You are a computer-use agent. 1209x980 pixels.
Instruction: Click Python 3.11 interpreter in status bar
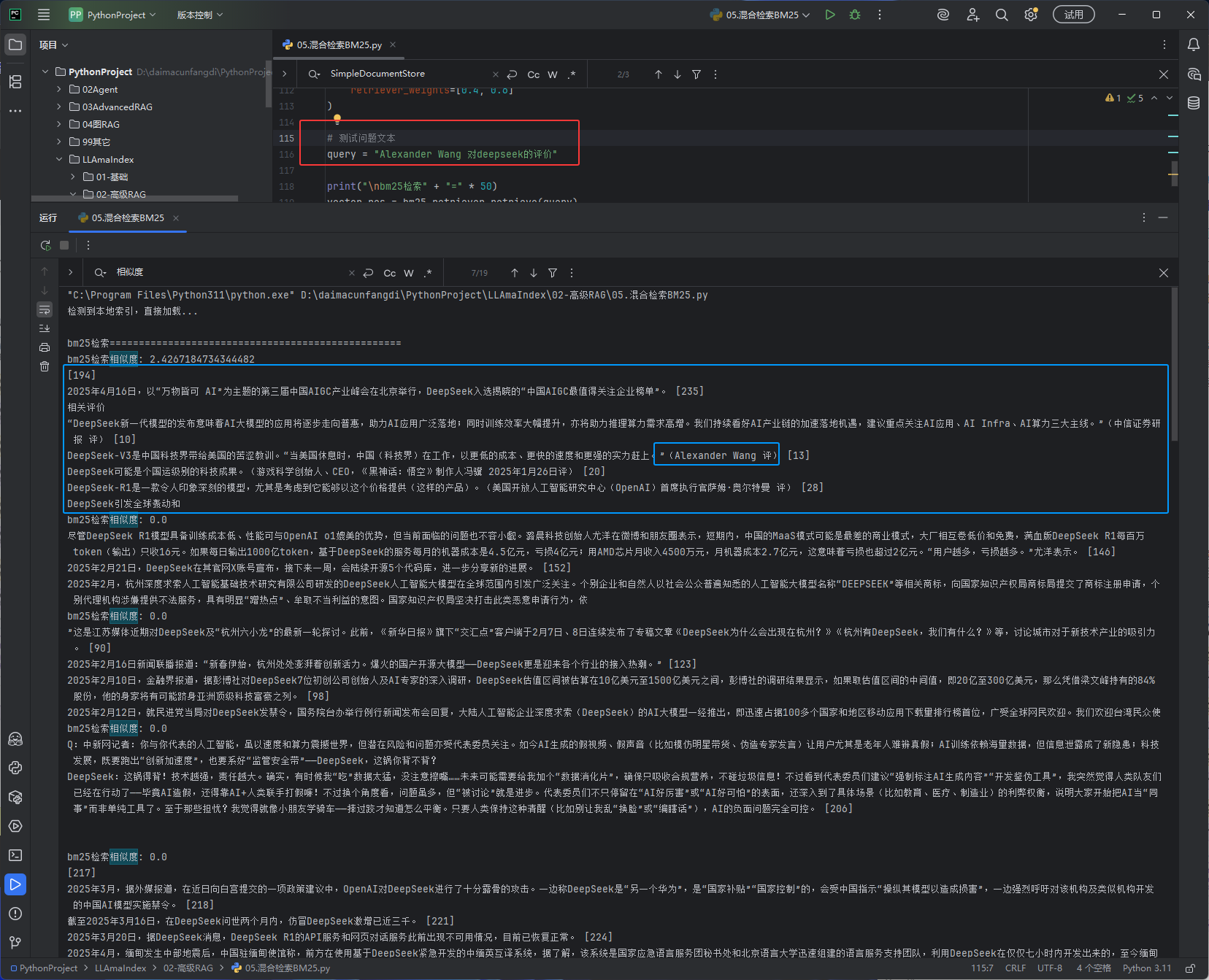pos(1147,968)
